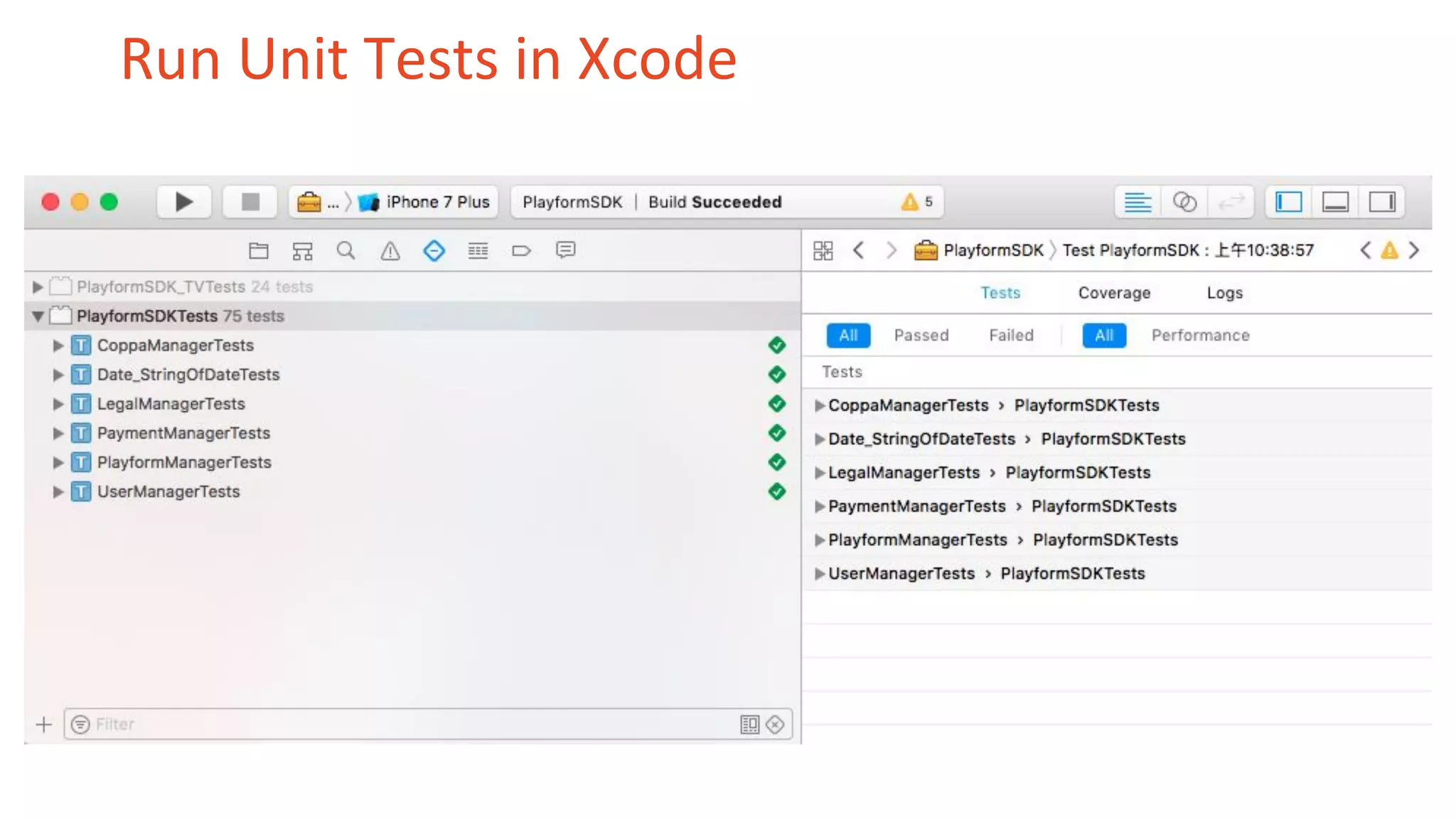Viewport: 1456px width, 819px height.
Task: Toggle show only failed tests filter
Action: [x=775, y=724]
